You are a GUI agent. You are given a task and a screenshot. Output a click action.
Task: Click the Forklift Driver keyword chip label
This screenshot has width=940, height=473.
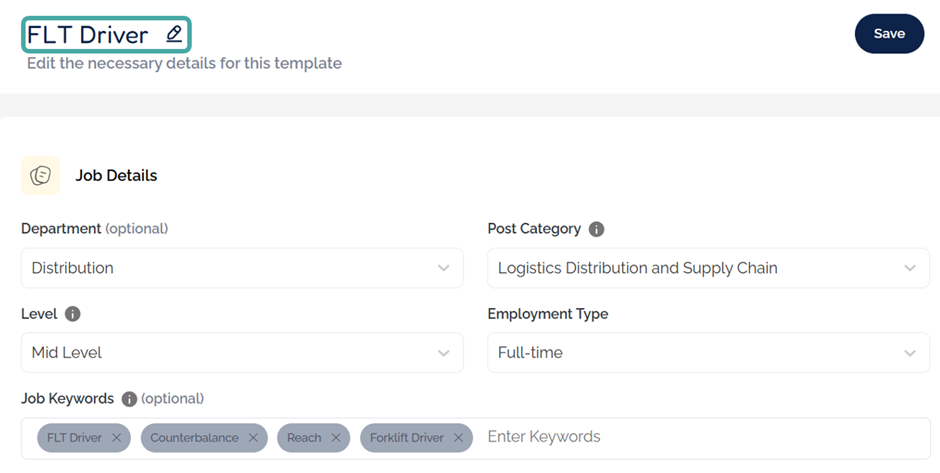(x=406, y=438)
